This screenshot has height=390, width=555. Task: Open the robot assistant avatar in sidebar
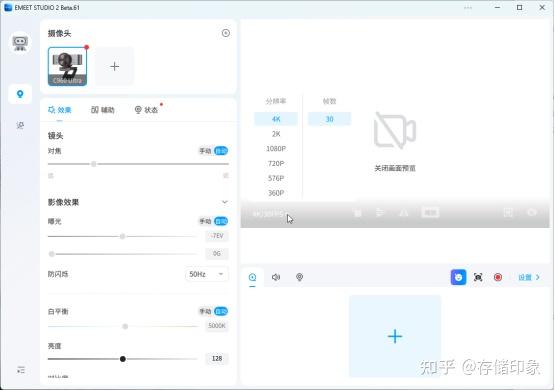click(x=20, y=42)
